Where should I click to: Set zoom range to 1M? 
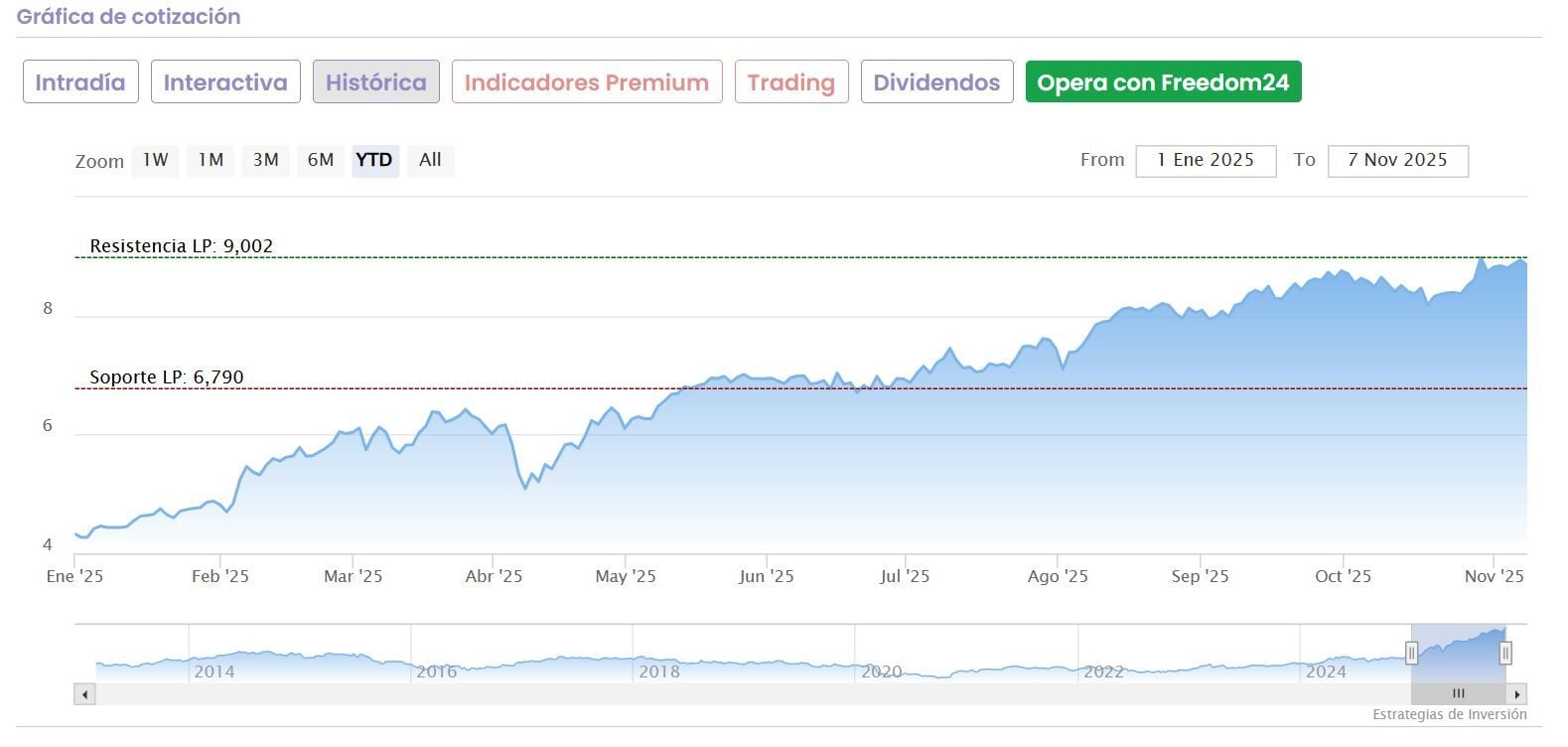211,160
